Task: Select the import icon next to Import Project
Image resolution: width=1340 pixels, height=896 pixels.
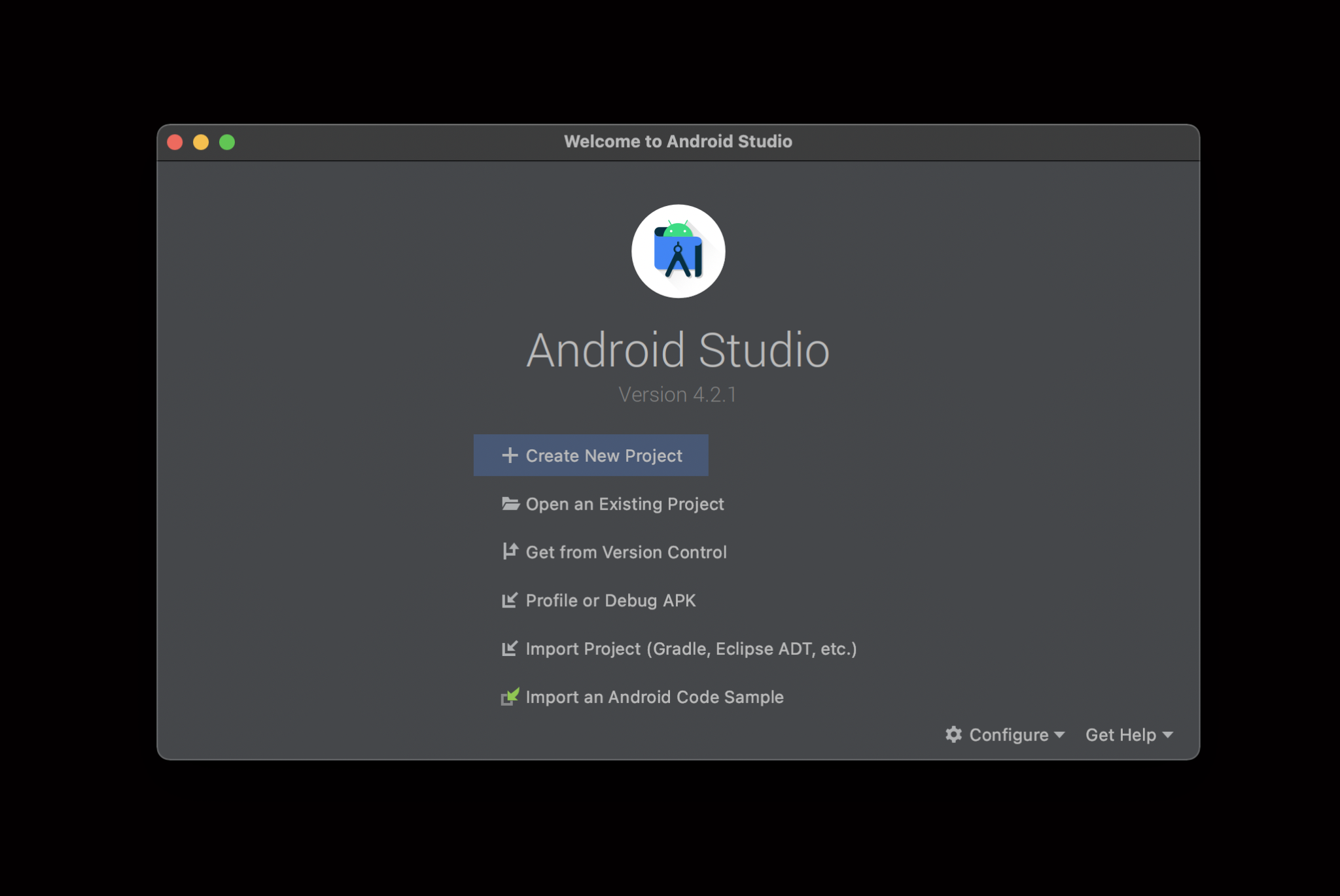Action: point(511,648)
